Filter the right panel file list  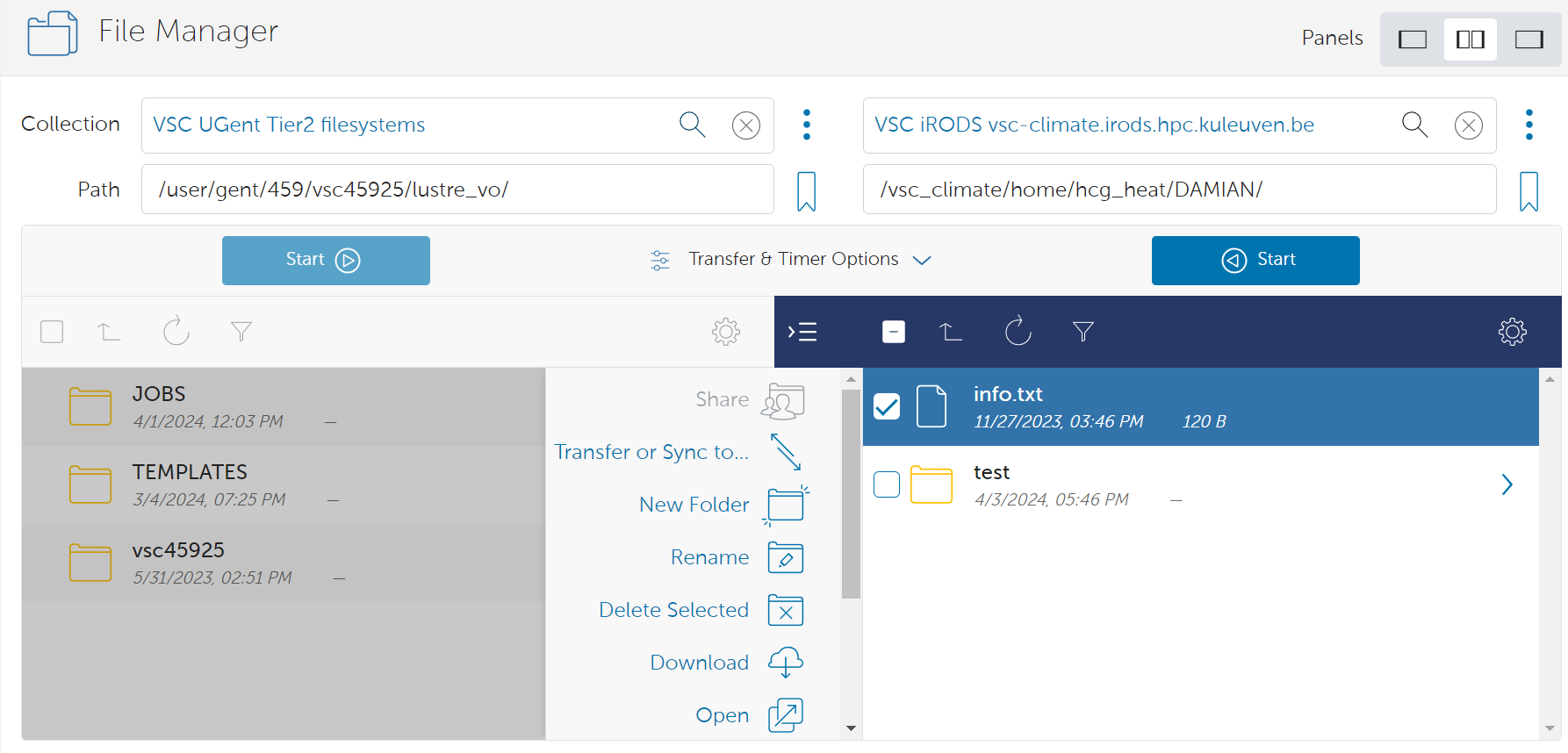pyautogui.click(x=1083, y=332)
